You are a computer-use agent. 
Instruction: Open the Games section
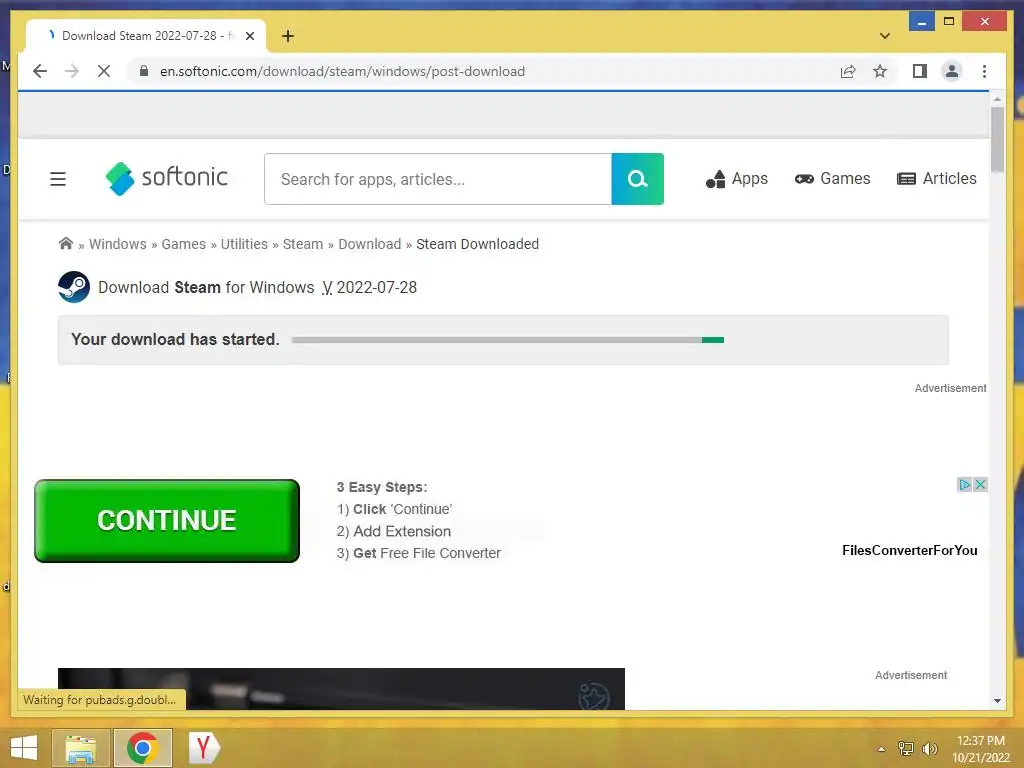[833, 179]
